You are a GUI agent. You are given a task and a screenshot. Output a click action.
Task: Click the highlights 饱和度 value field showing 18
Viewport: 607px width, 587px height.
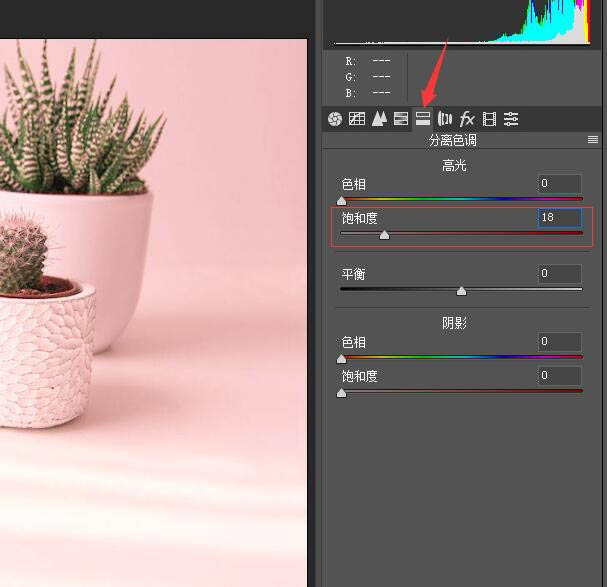tap(560, 218)
